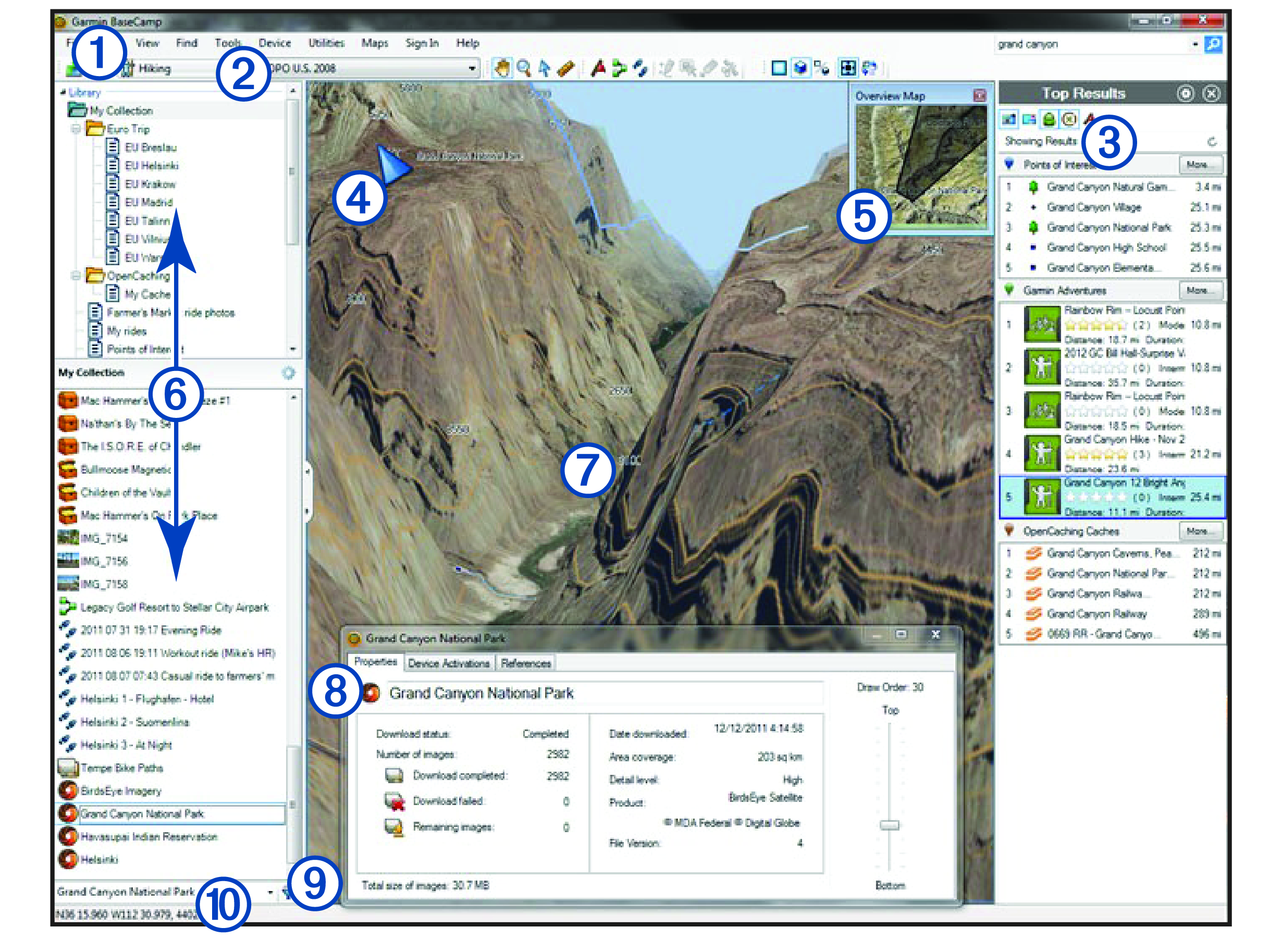Screen dimensions: 1282x952
Task: Click the New Waypoint flag tool
Action: (x=598, y=69)
